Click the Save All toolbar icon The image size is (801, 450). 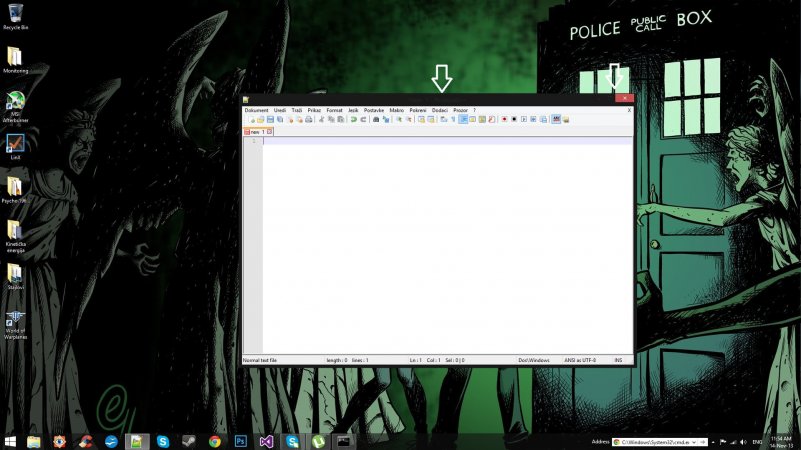coord(280,120)
